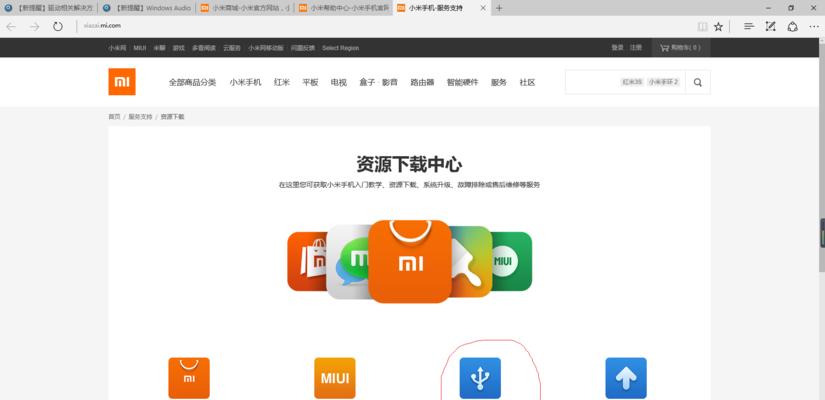Click the search magnifier button
Screen dimensions: 825x400
698,82
